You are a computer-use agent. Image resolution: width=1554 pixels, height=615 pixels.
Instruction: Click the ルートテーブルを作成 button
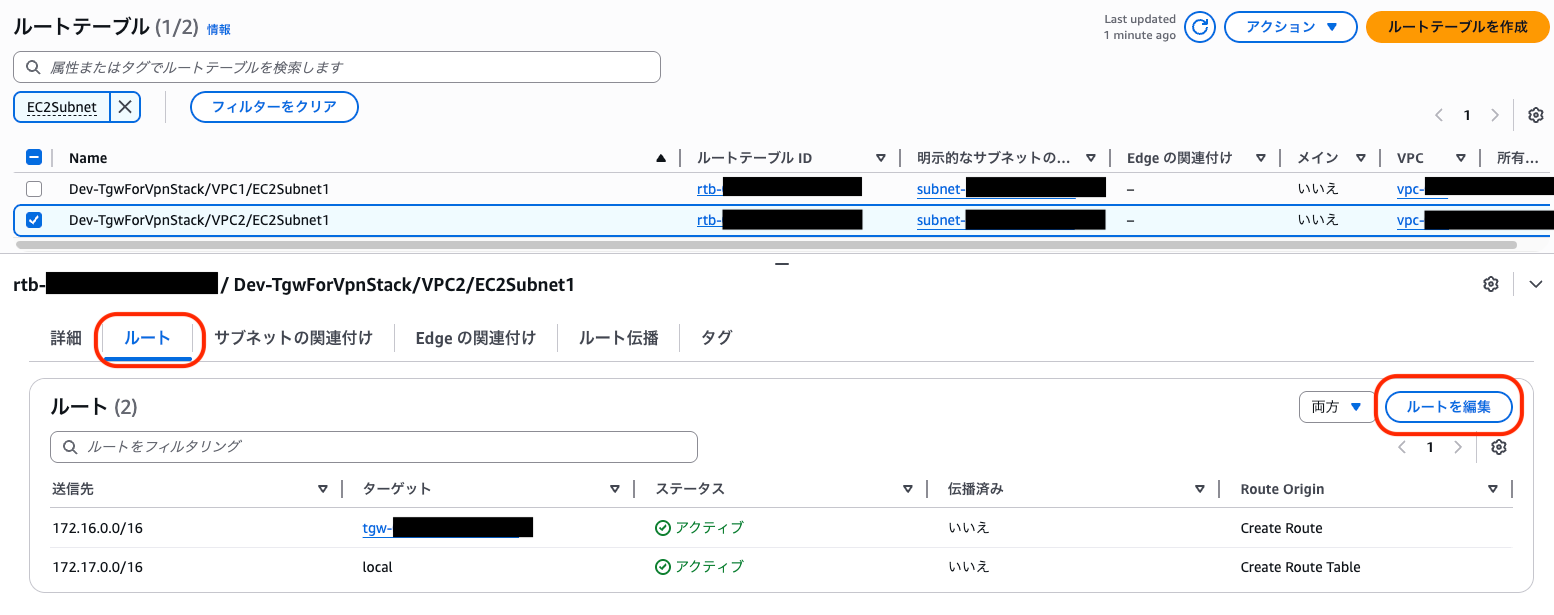pos(1458,27)
